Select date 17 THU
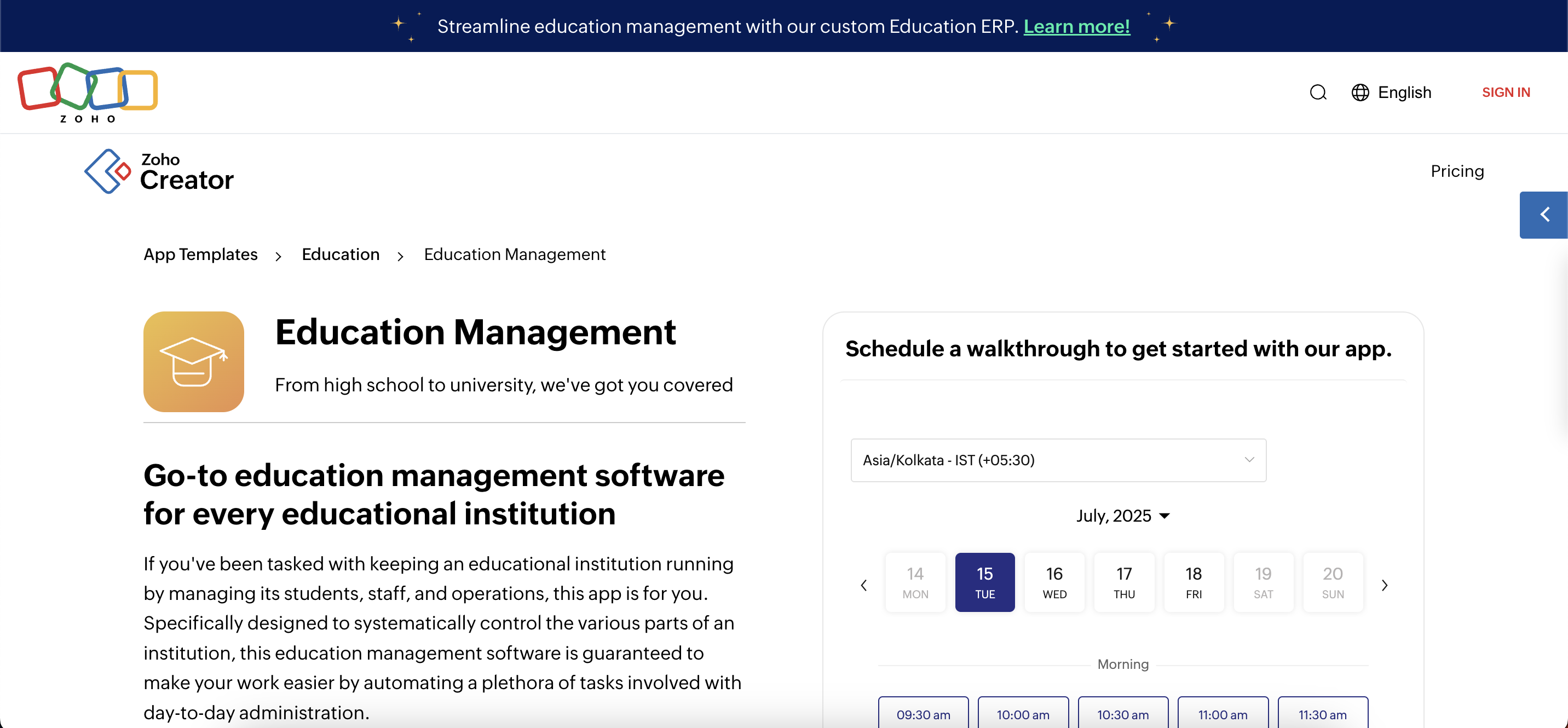 1123,582
